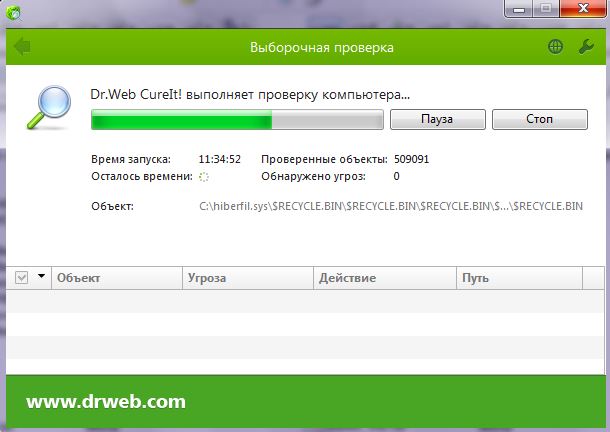Click the scanned object path C:\hiberfil.sys

coord(391,206)
